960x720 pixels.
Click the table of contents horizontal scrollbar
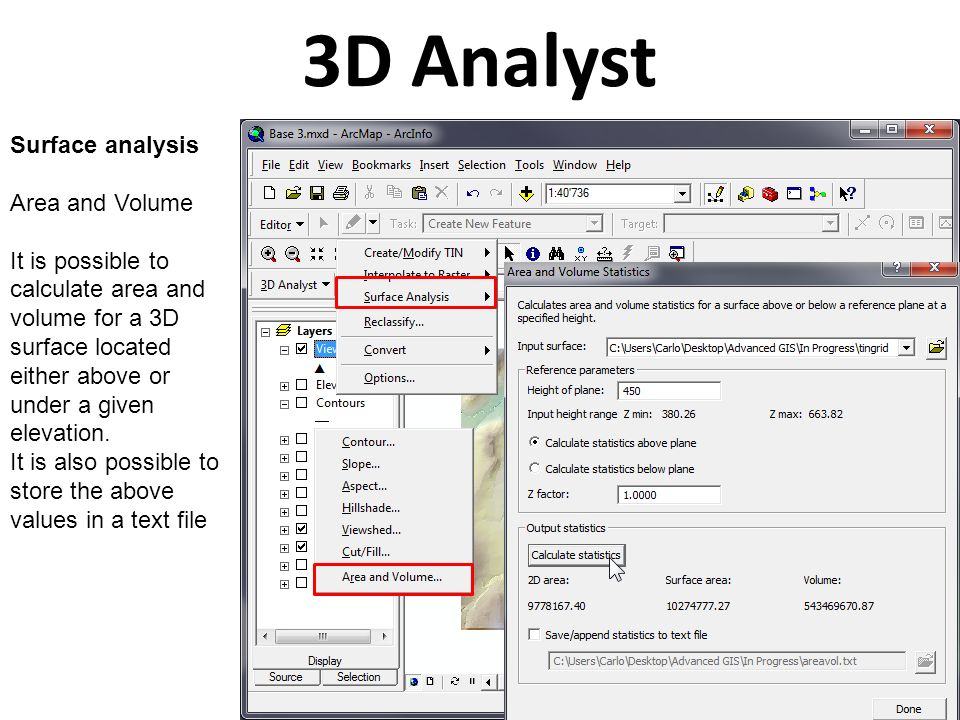323,636
